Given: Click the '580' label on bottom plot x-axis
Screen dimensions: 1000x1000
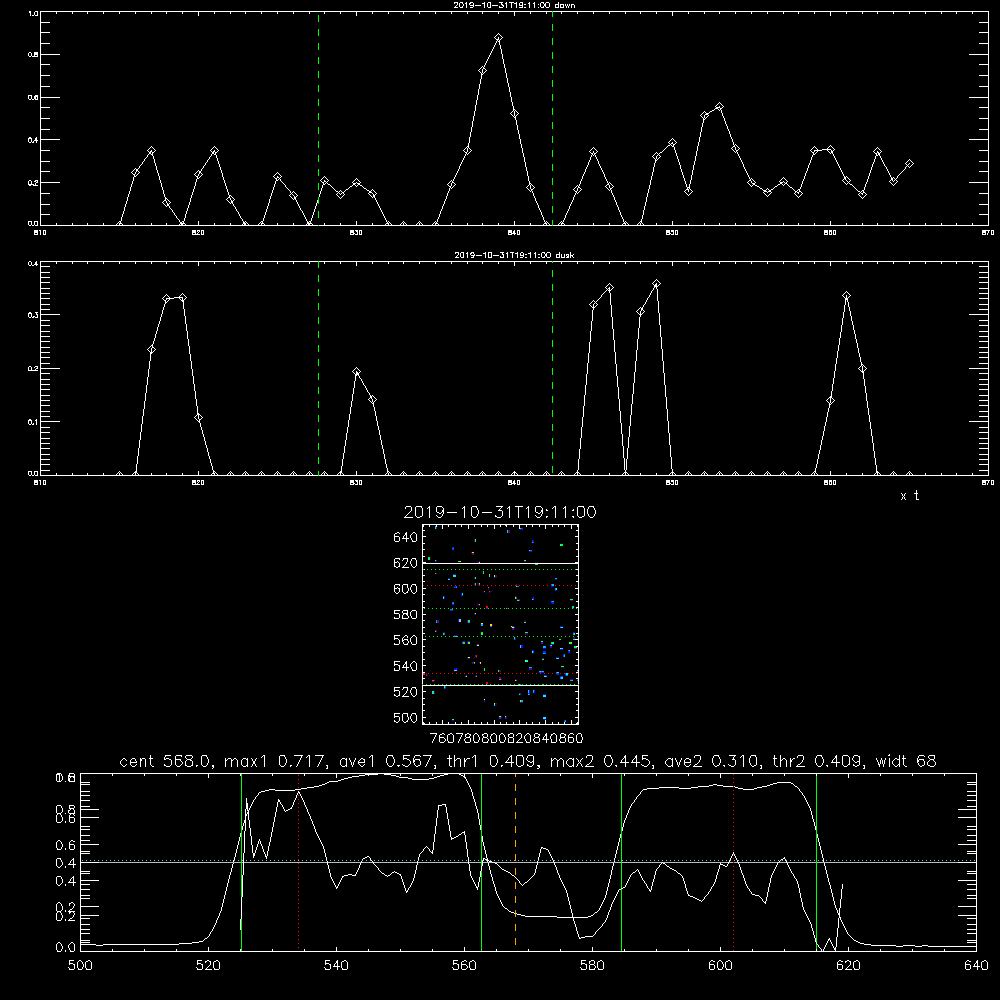Looking at the screenshot, I should pyautogui.click(x=592, y=966).
